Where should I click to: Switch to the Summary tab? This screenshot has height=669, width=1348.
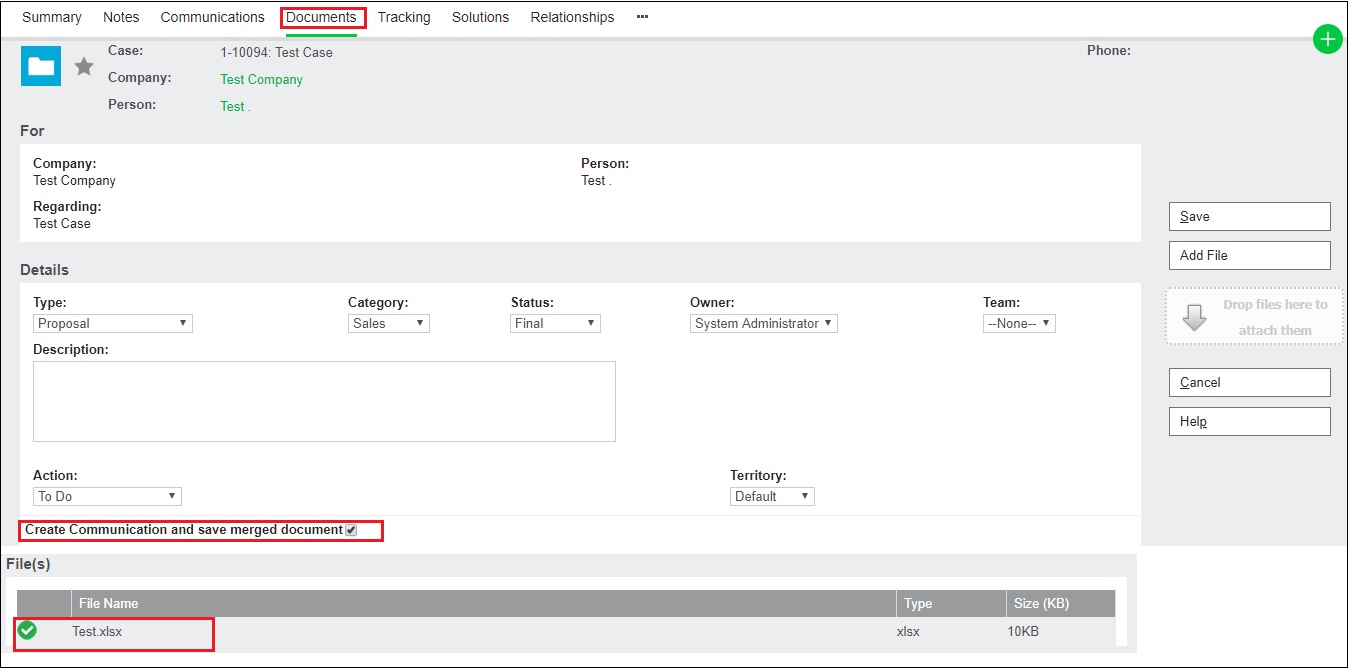[x=52, y=17]
